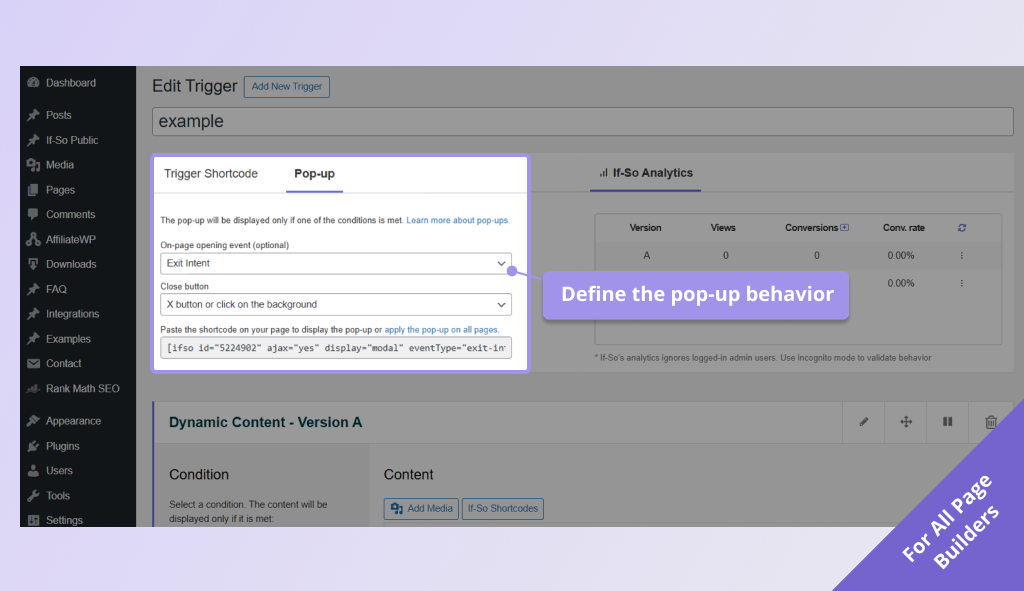Select the Rank Math SEO sidebar icon

[73, 388]
